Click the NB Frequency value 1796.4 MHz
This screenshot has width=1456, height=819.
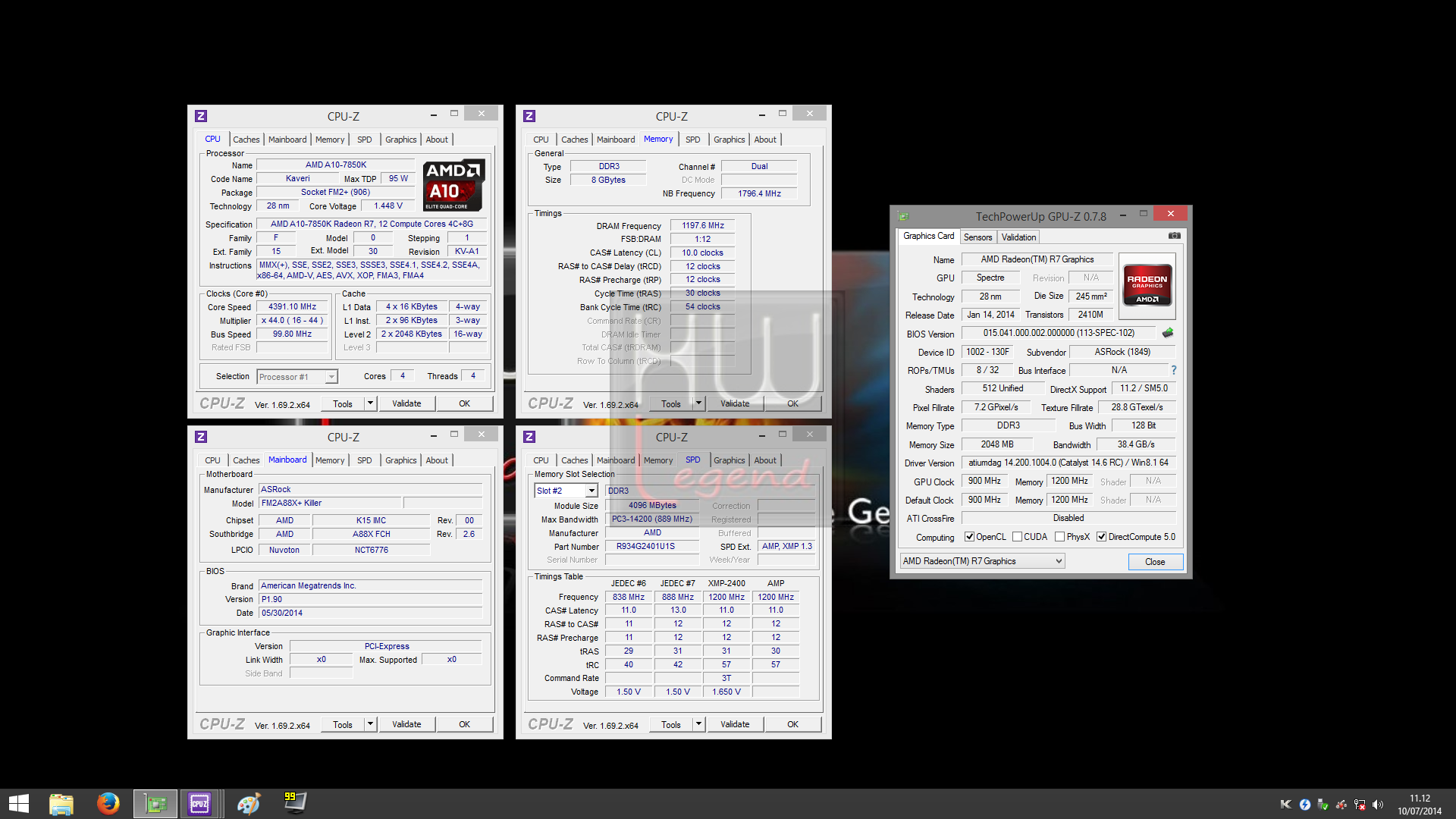click(759, 193)
